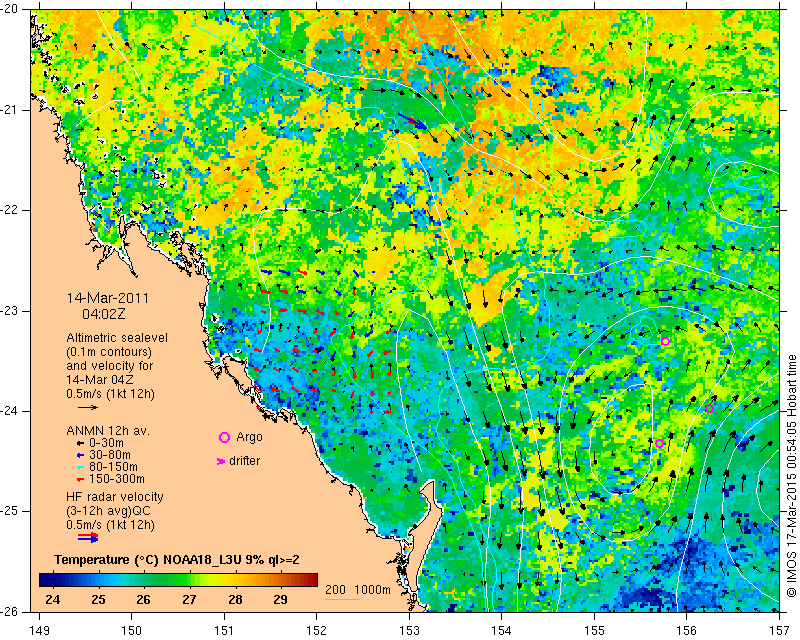Viewport: 800px width, 640px height.
Task: Click the green 26.5 region of temperature colorbar
Action: pos(165,580)
